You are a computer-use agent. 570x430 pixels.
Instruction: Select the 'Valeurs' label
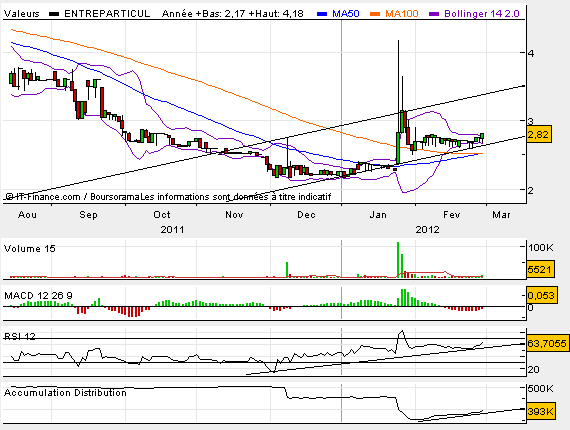click(21, 14)
